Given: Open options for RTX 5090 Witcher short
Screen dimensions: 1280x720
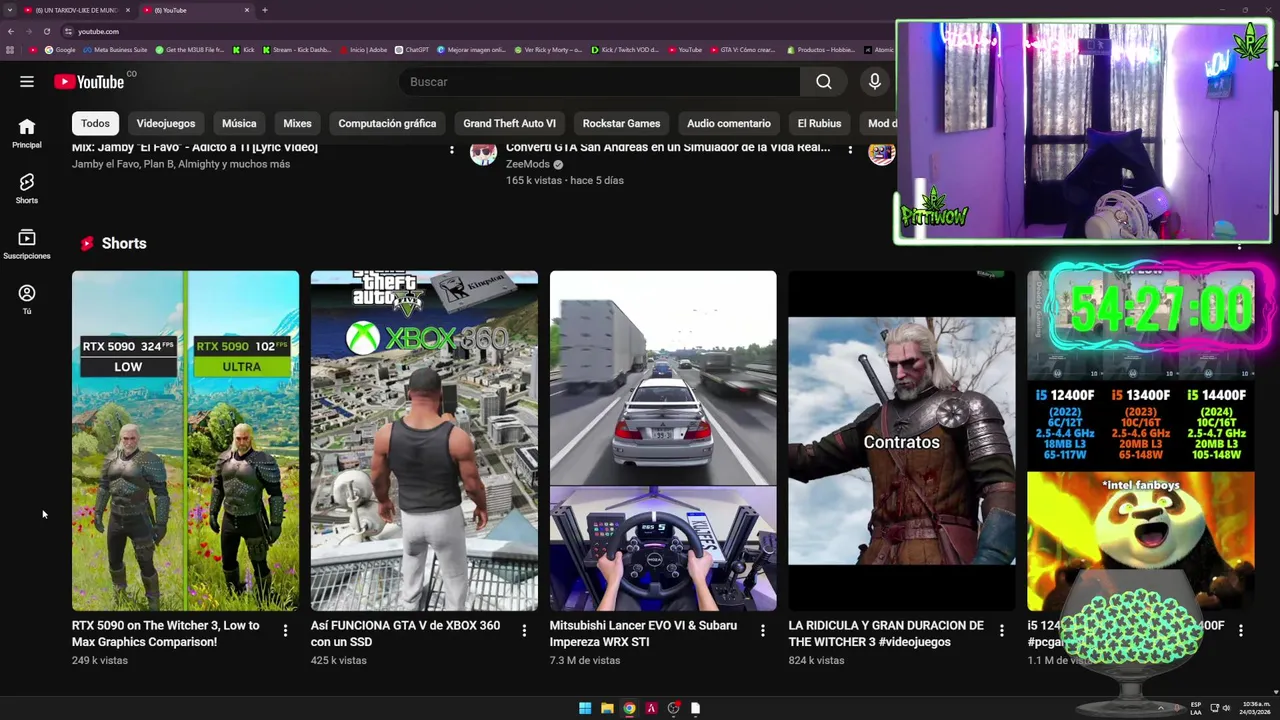Looking at the screenshot, I should point(285,630).
